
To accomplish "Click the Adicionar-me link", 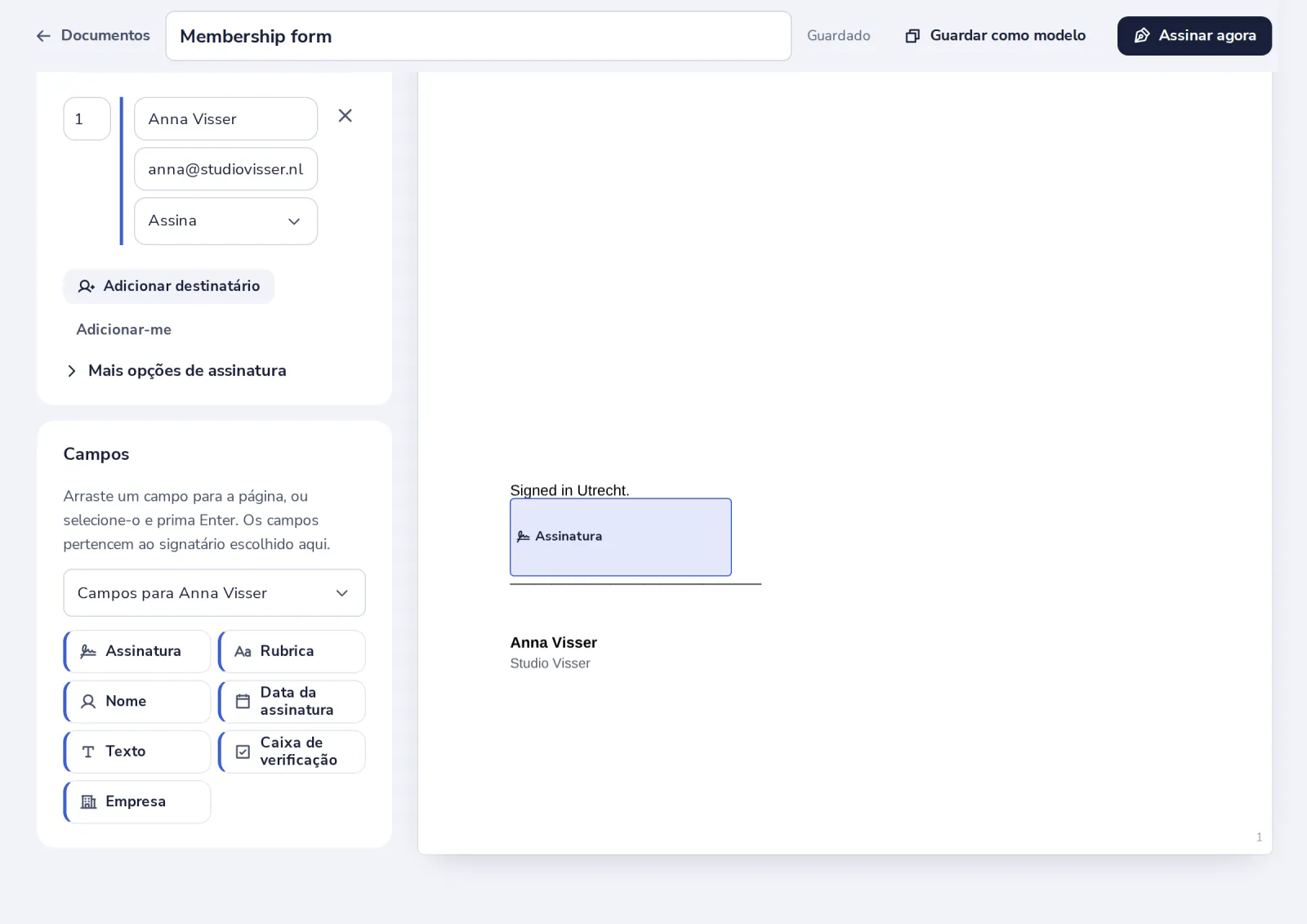I will [x=124, y=329].
